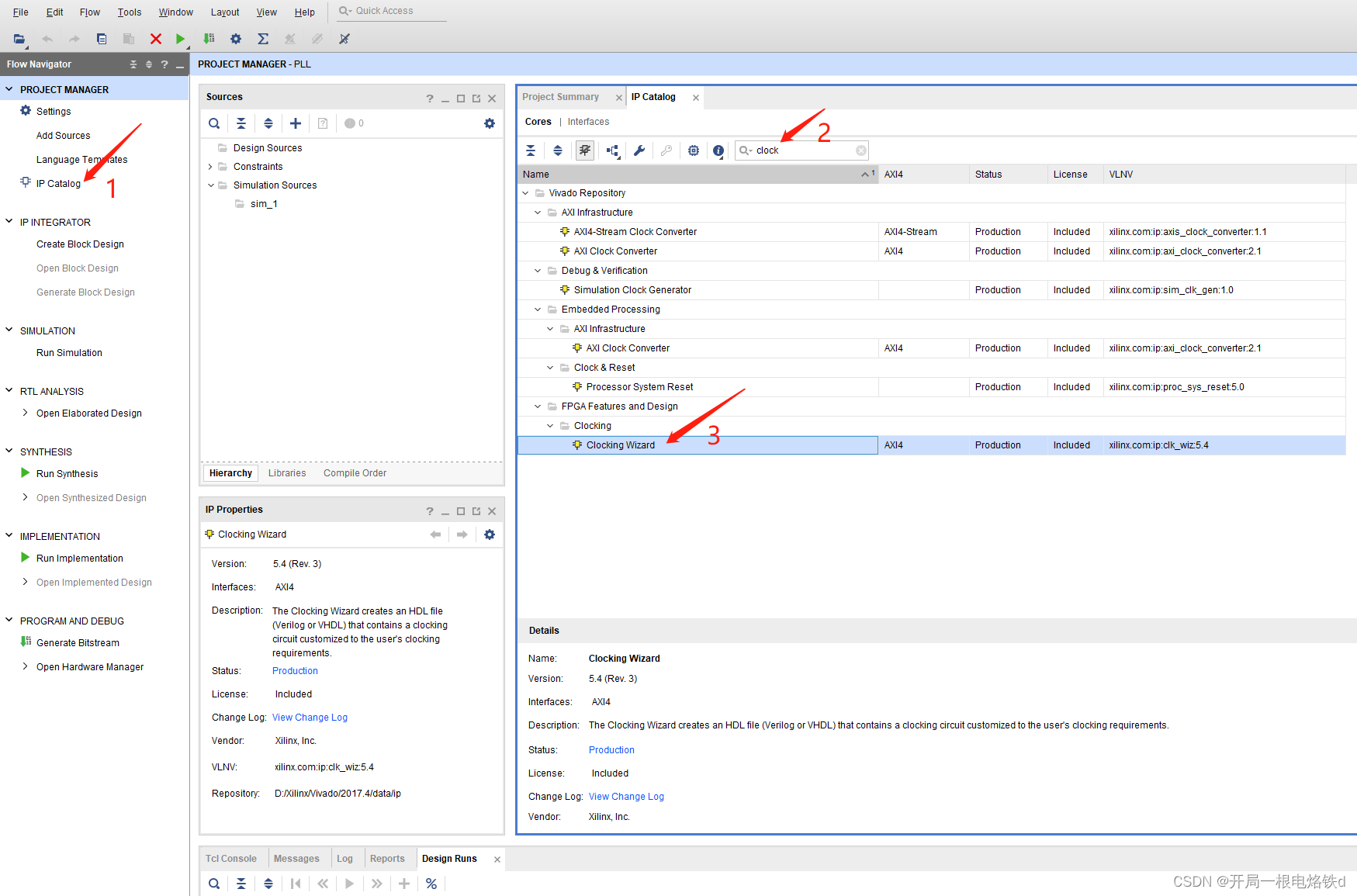Open the Sources panel help question mark
This screenshot has width=1357, height=896.
click(x=430, y=99)
